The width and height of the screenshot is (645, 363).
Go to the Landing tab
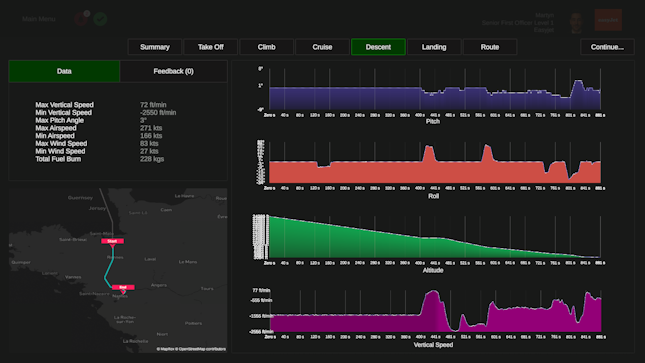(434, 47)
